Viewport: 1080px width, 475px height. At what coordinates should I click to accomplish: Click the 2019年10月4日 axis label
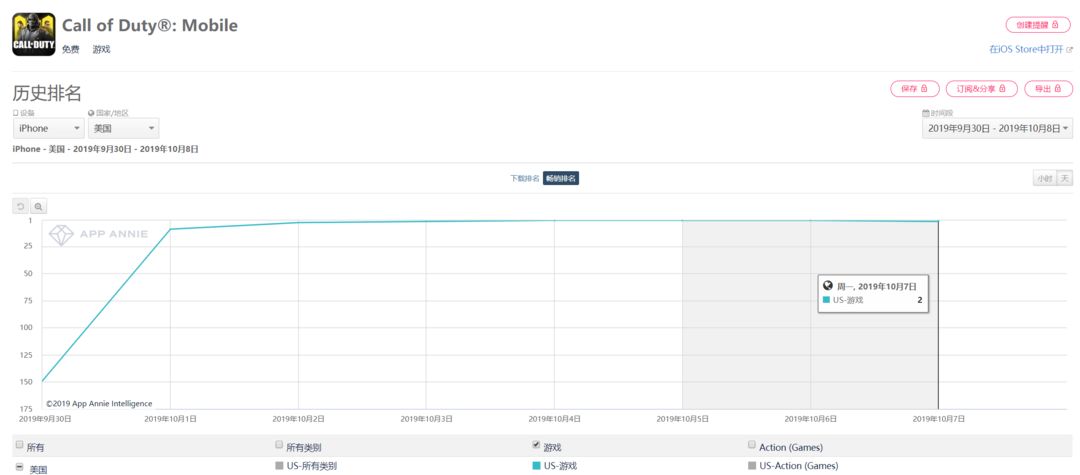click(554, 418)
